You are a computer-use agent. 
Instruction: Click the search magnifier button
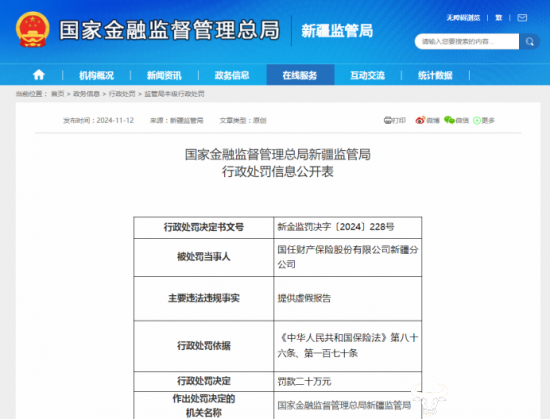pos(529,42)
